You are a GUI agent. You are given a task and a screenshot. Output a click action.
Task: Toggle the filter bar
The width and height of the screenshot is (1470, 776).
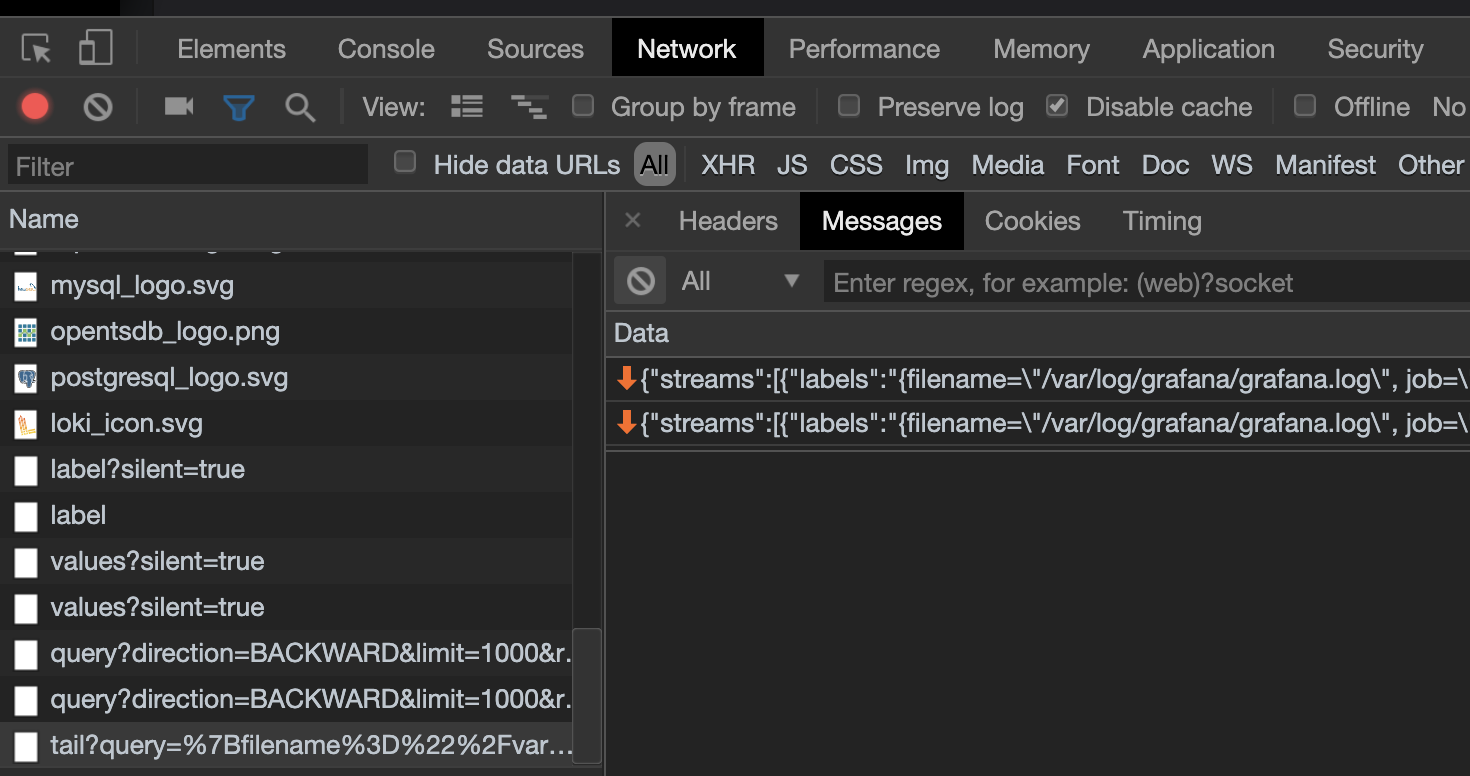tap(239, 107)
